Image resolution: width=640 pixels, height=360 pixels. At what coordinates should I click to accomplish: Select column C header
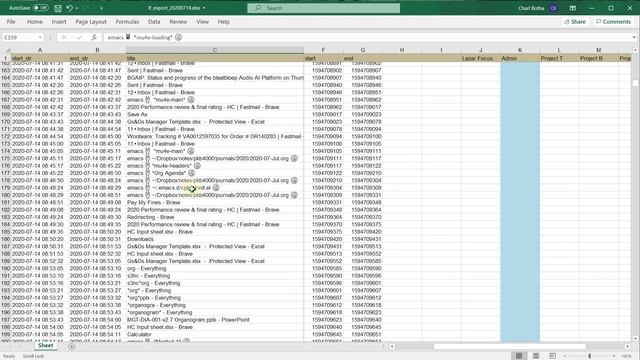click(215, 50)
